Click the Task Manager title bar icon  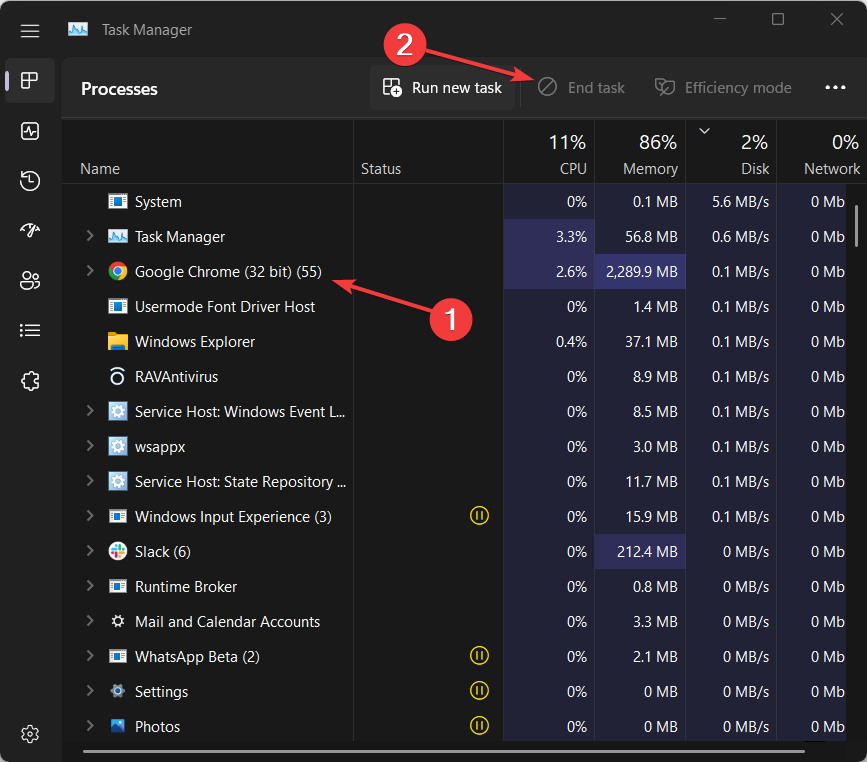tap(78, 29)
